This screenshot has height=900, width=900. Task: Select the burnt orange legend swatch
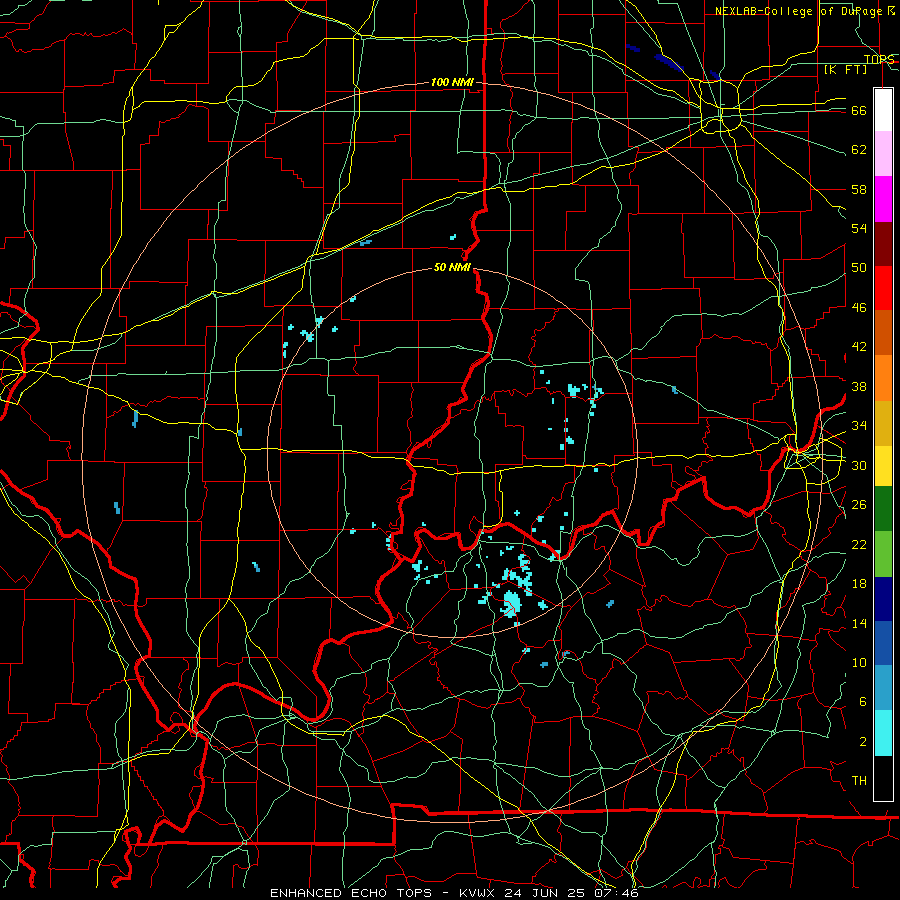pyautogui.click(x=883, y=332)
